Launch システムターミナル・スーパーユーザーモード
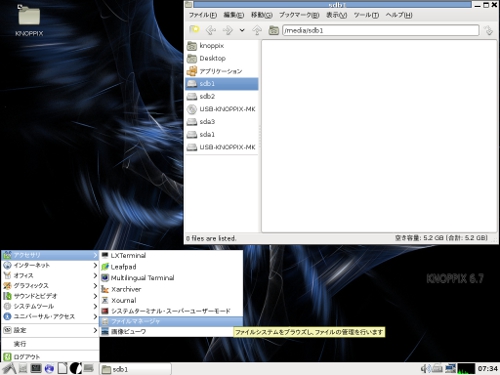This screenshot has width=500, height=375. coord(171,311)
